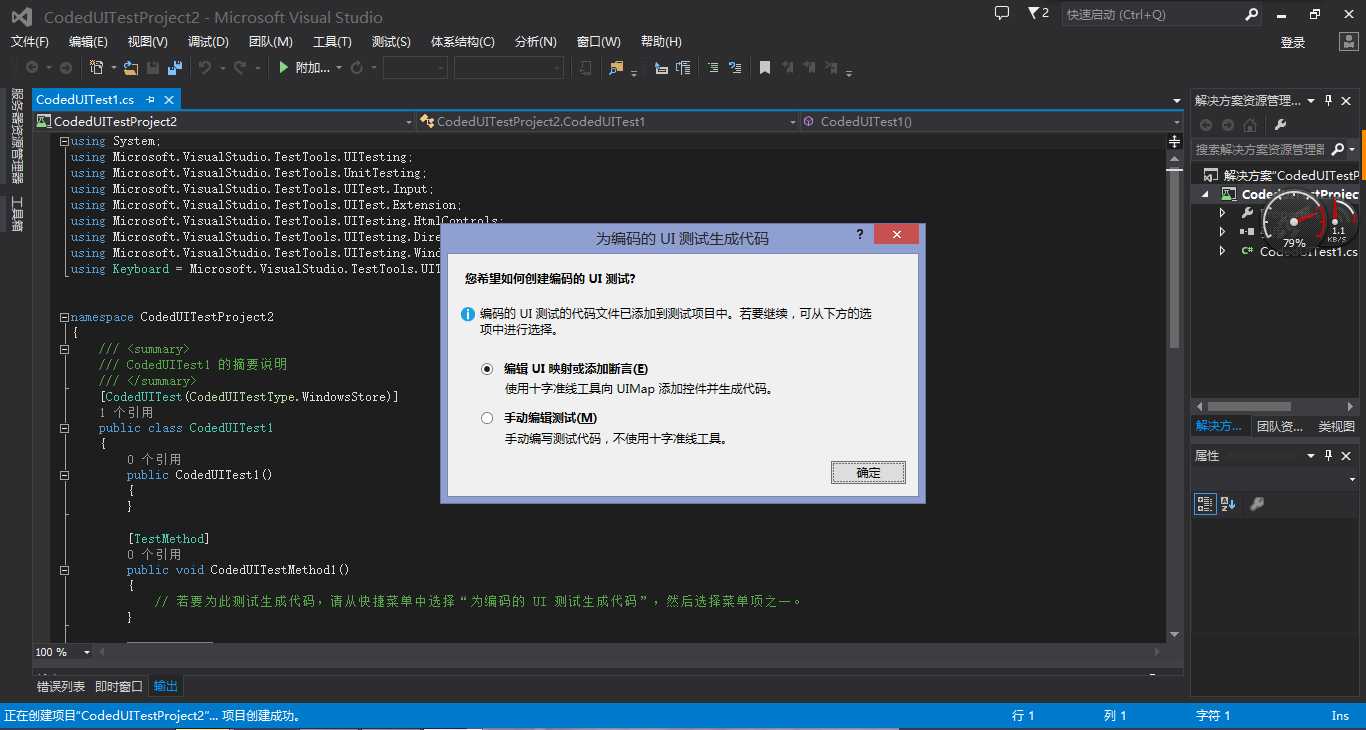Toggle the bookmark icon in toolbar
The height and width of the screenshot is (730, 1366).
(764, 67)
